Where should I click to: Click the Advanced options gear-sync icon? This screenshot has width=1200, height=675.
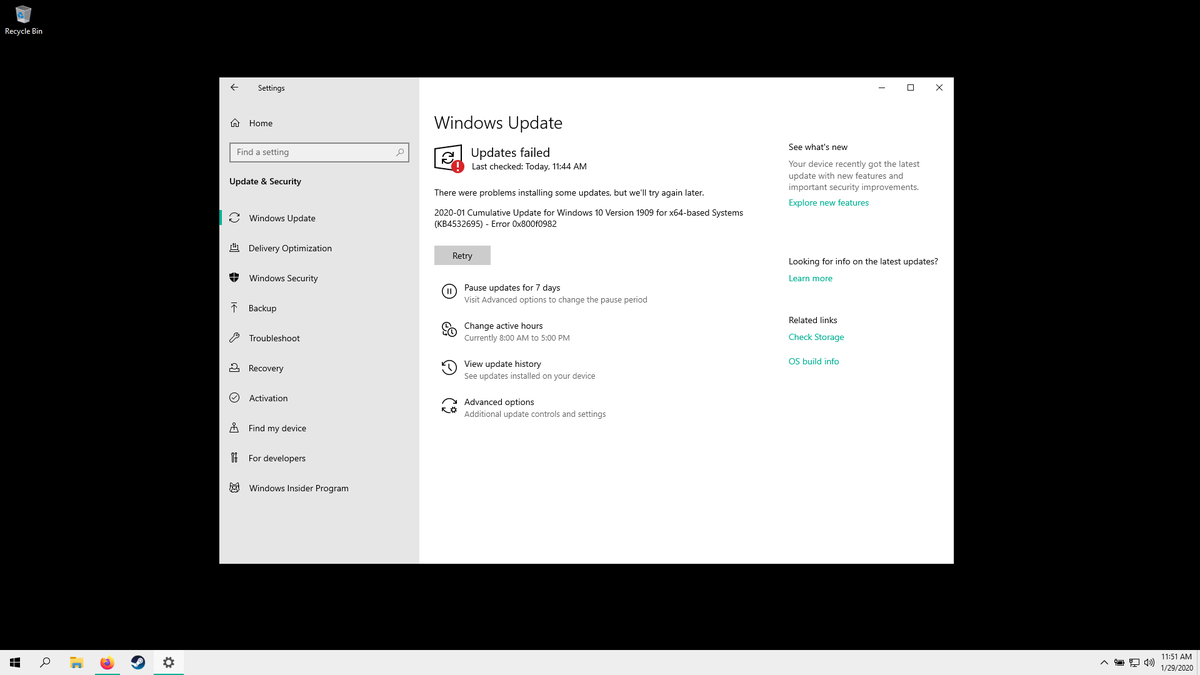[449, 406]
